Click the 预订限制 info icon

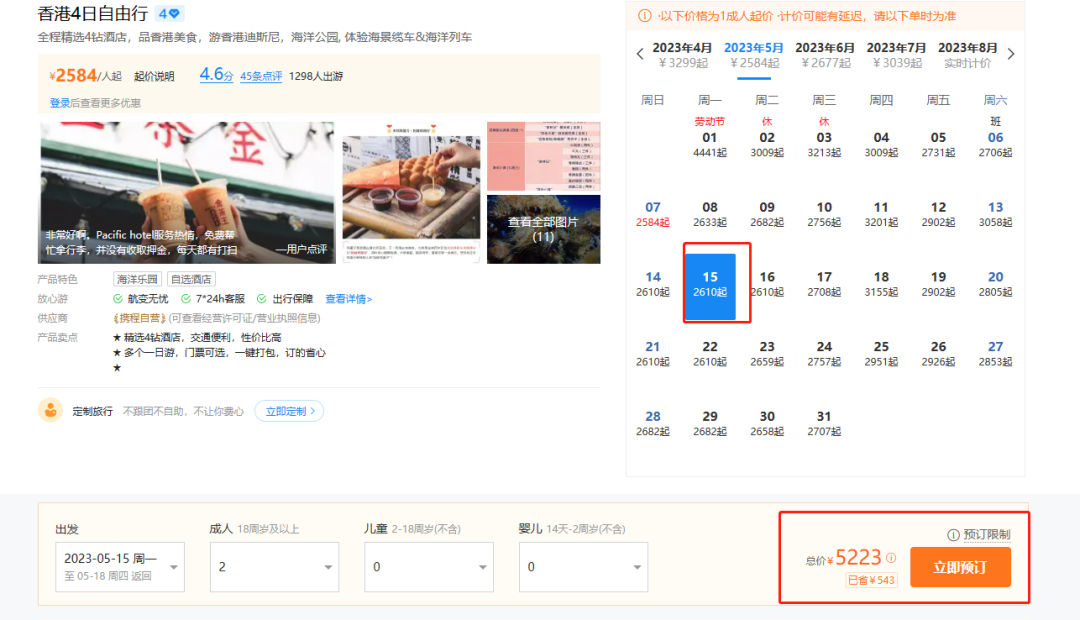953,535
